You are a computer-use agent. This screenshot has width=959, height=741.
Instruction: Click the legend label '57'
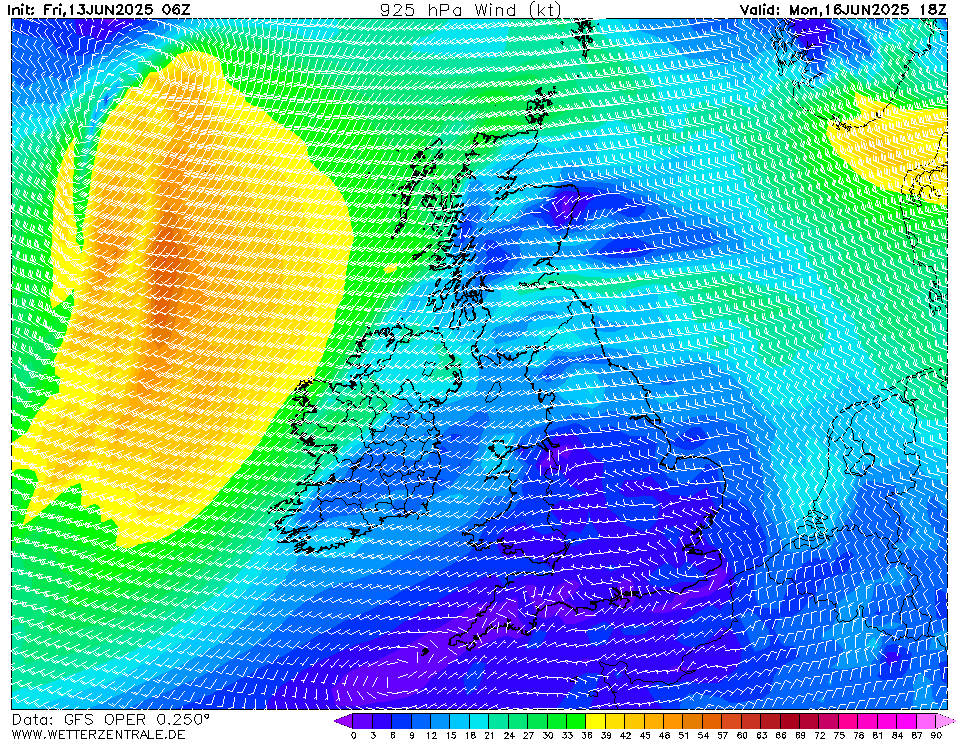click(722, 735)
